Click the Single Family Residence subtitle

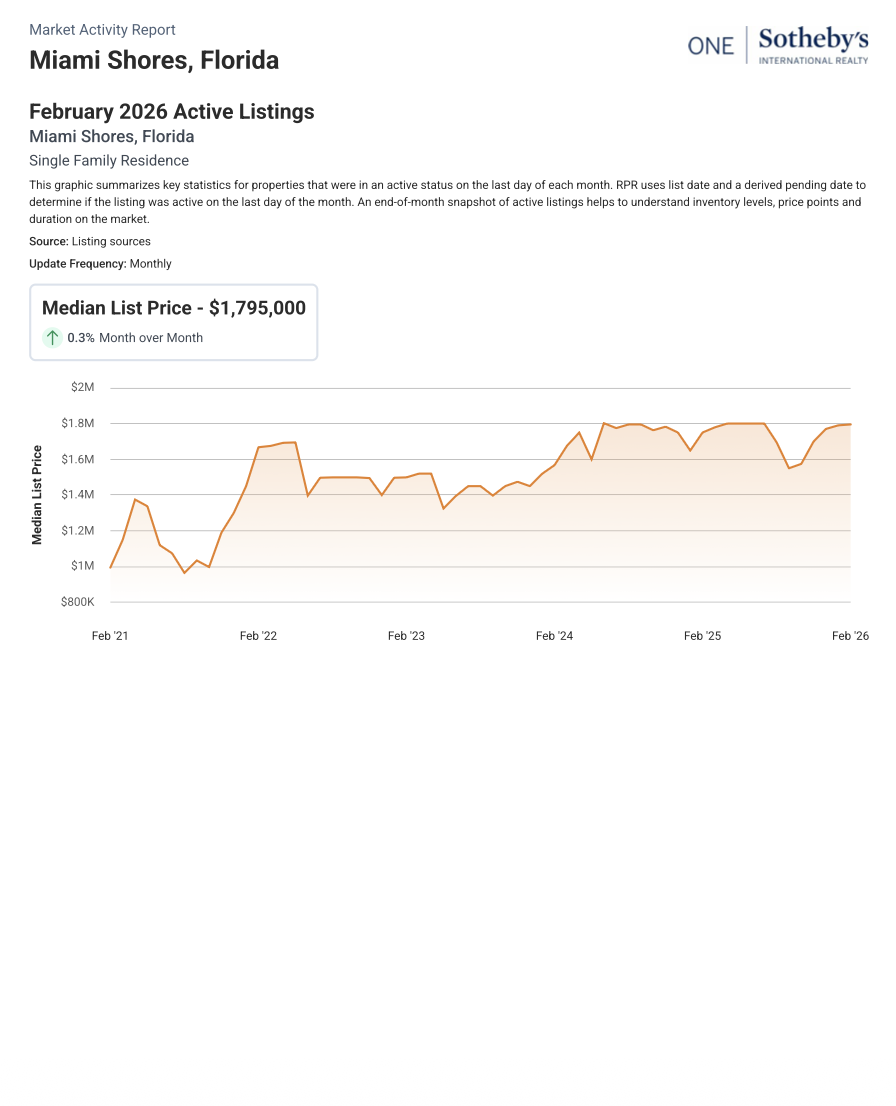click(x=109, y=160)
